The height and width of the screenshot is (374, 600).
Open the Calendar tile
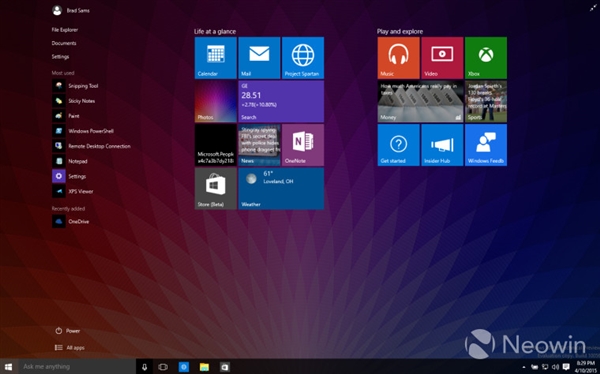pos(215,58)
